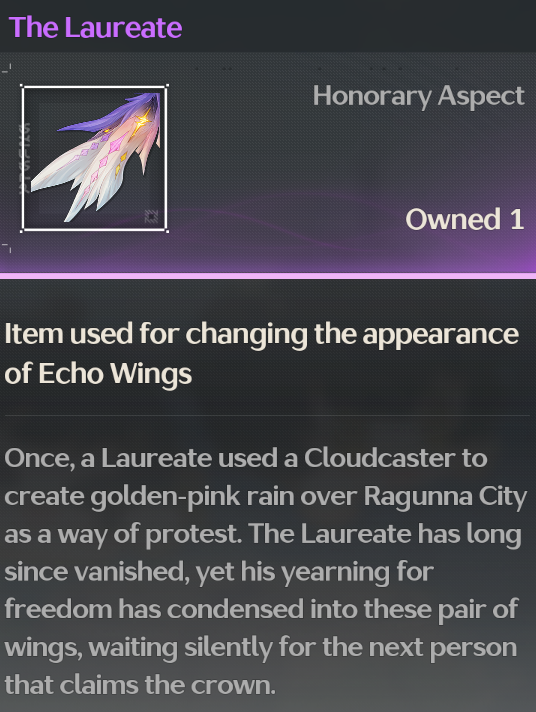Click the corner bracket mark below the thumbnail
The width and height of the screenshot is (536, 712).
(x=7, y=247)
